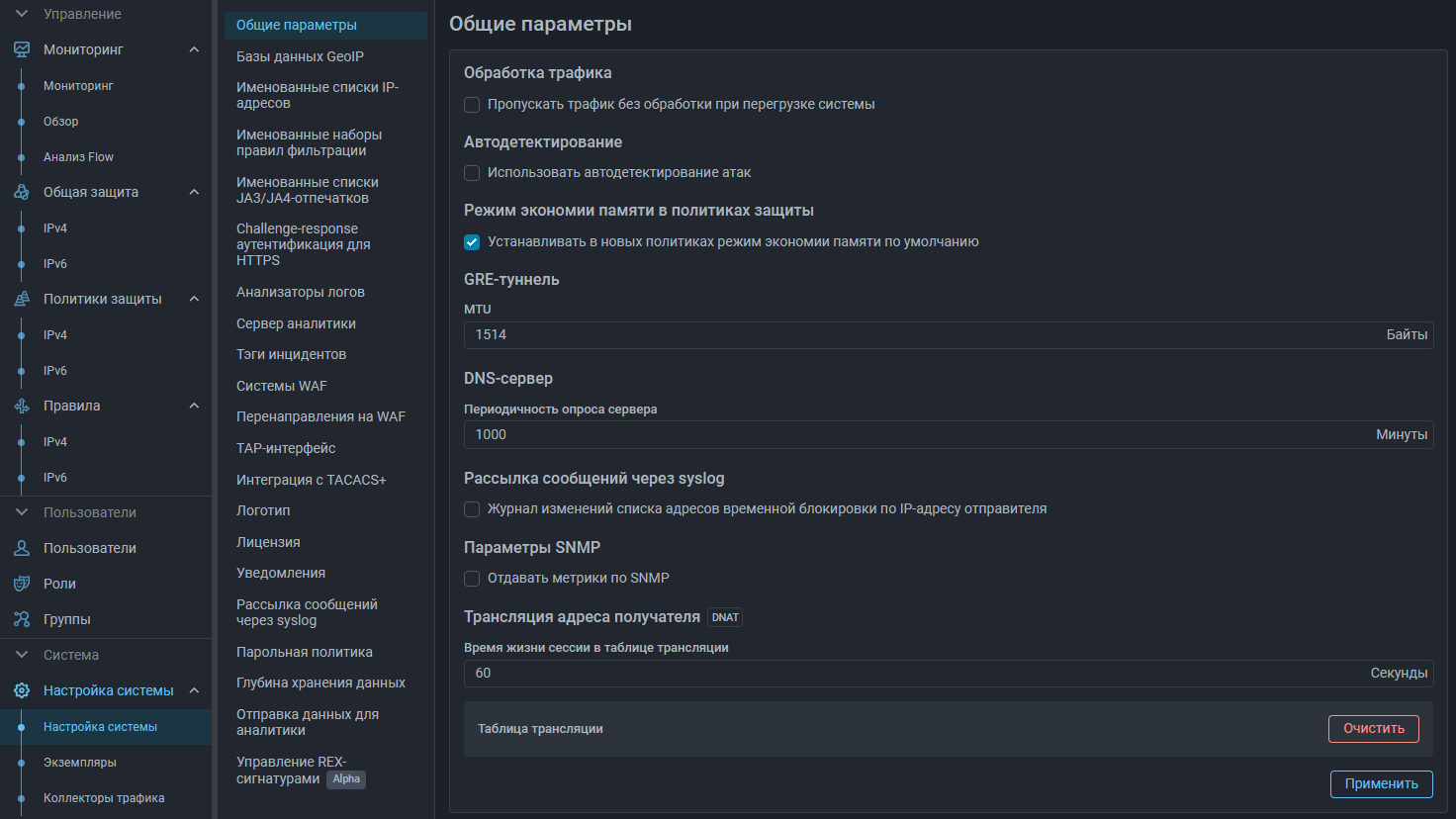Open Базы данных GeoIP settings section
Viewport: 1456px width, 819px height.
coord(300,56)
